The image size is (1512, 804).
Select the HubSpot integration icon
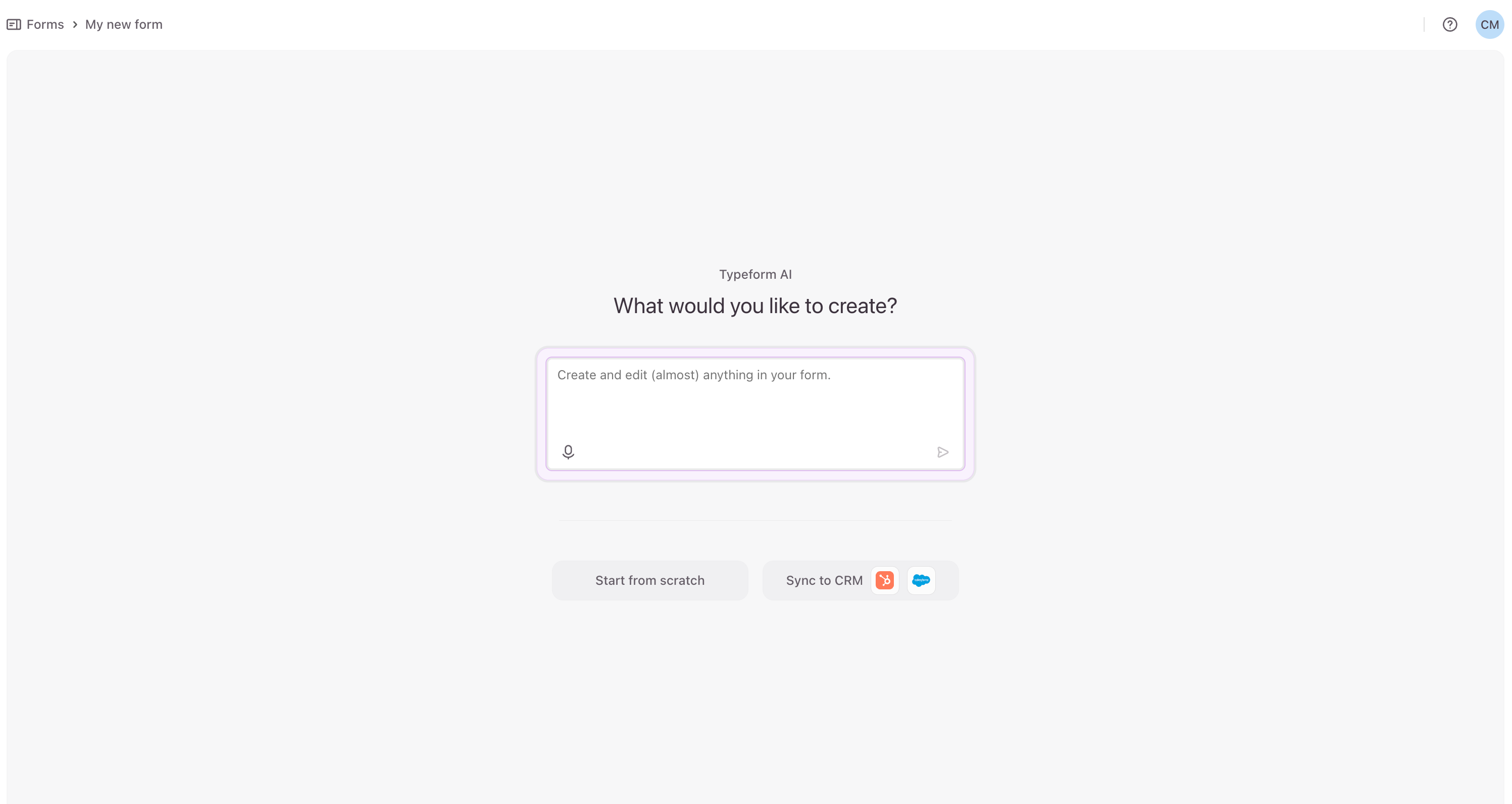click(x=885, y=580)
